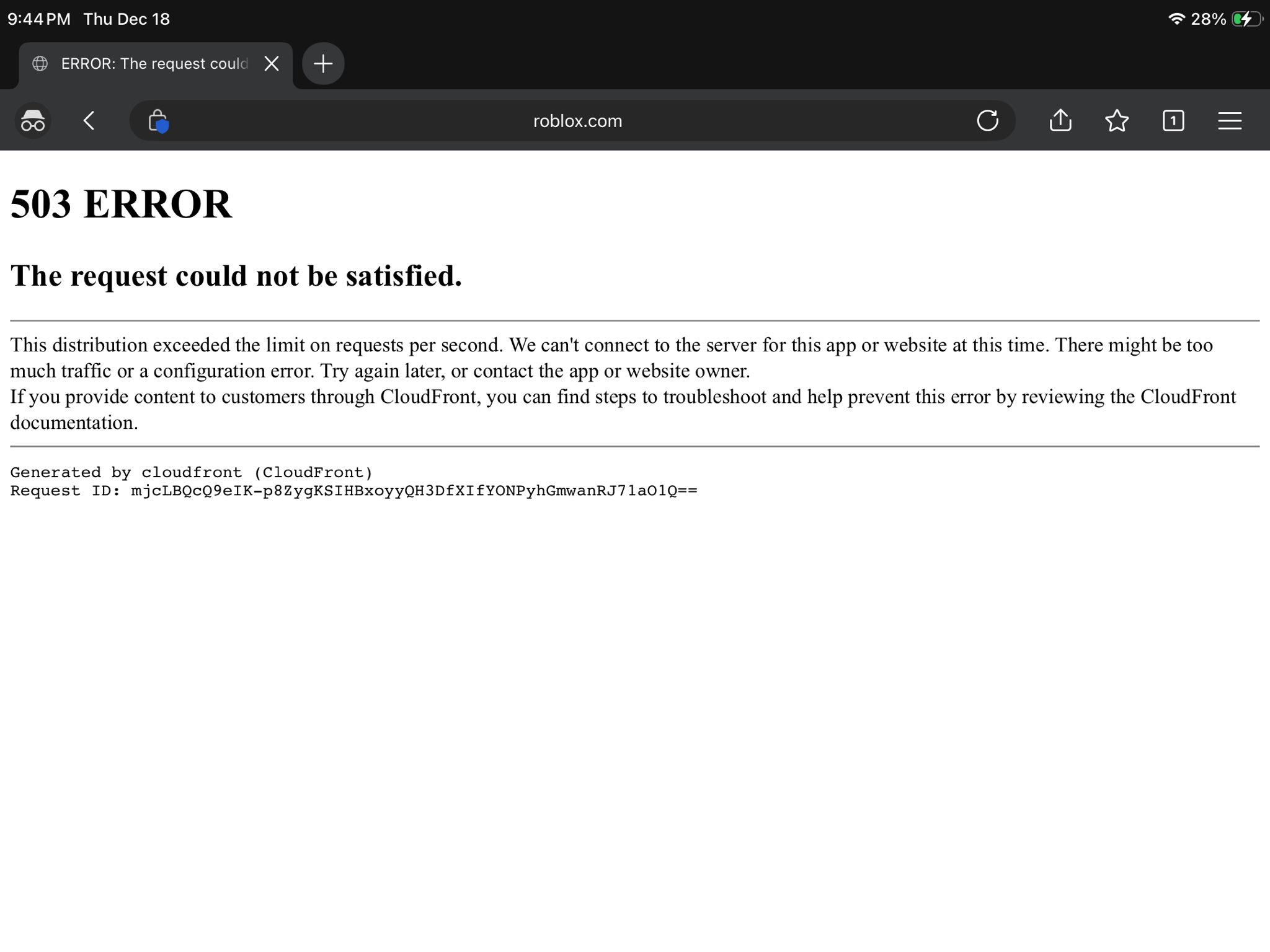The width and height of the screenshot is (1270, 952).
Task: Open the hamburger browser menu
Action: (1229, 120)
